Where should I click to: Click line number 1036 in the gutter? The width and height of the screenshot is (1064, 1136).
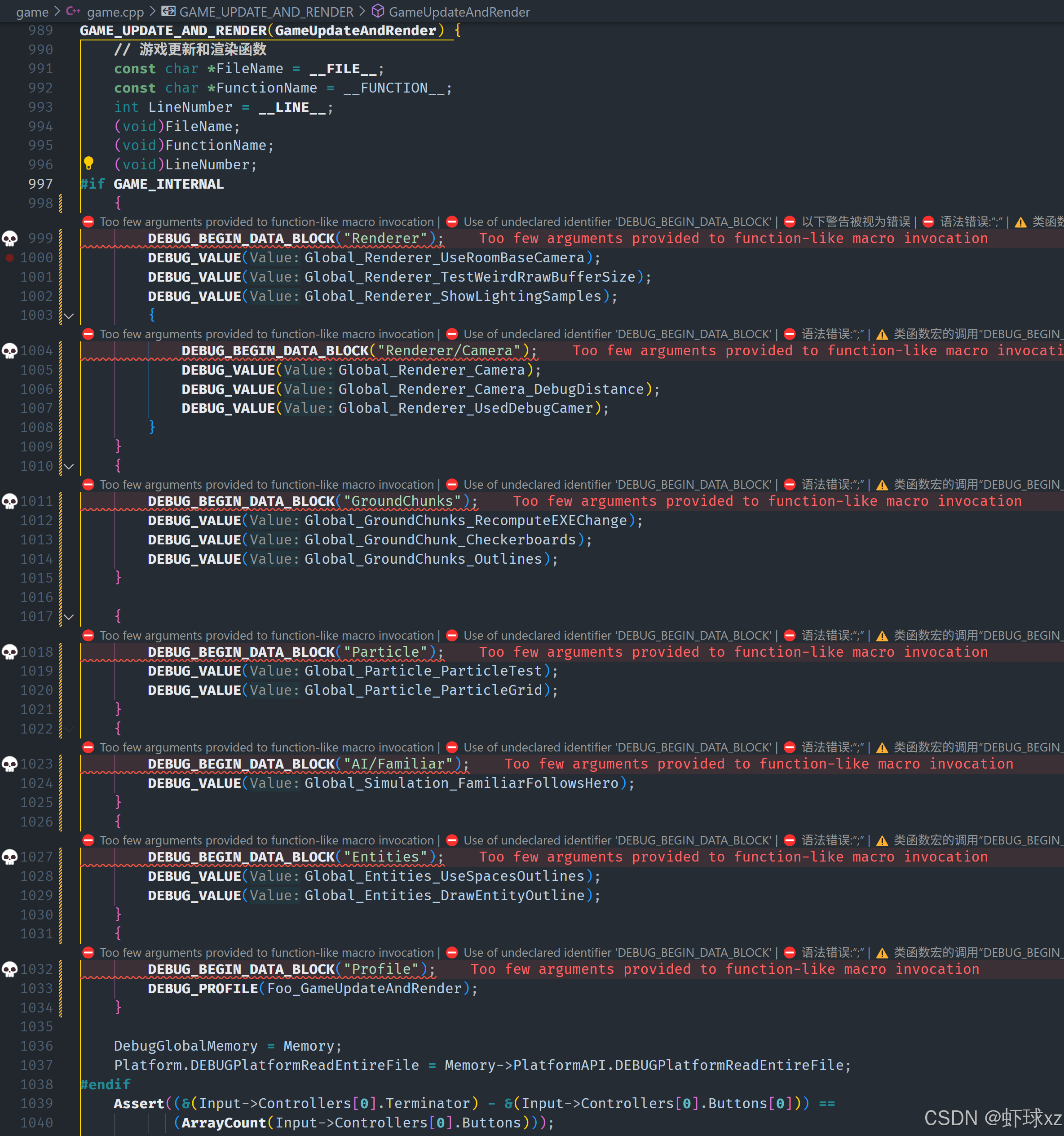click(36, 1046)
